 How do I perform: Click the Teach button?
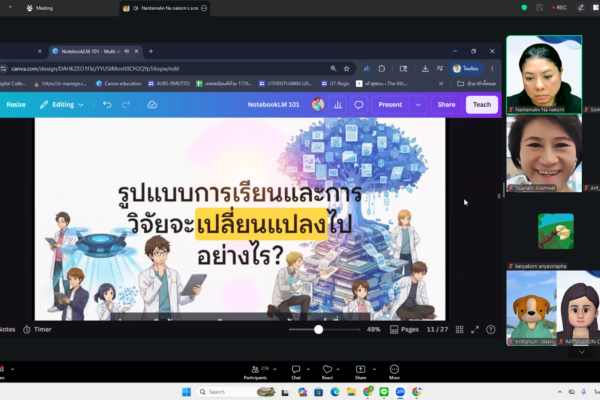(x=482, y=104)
